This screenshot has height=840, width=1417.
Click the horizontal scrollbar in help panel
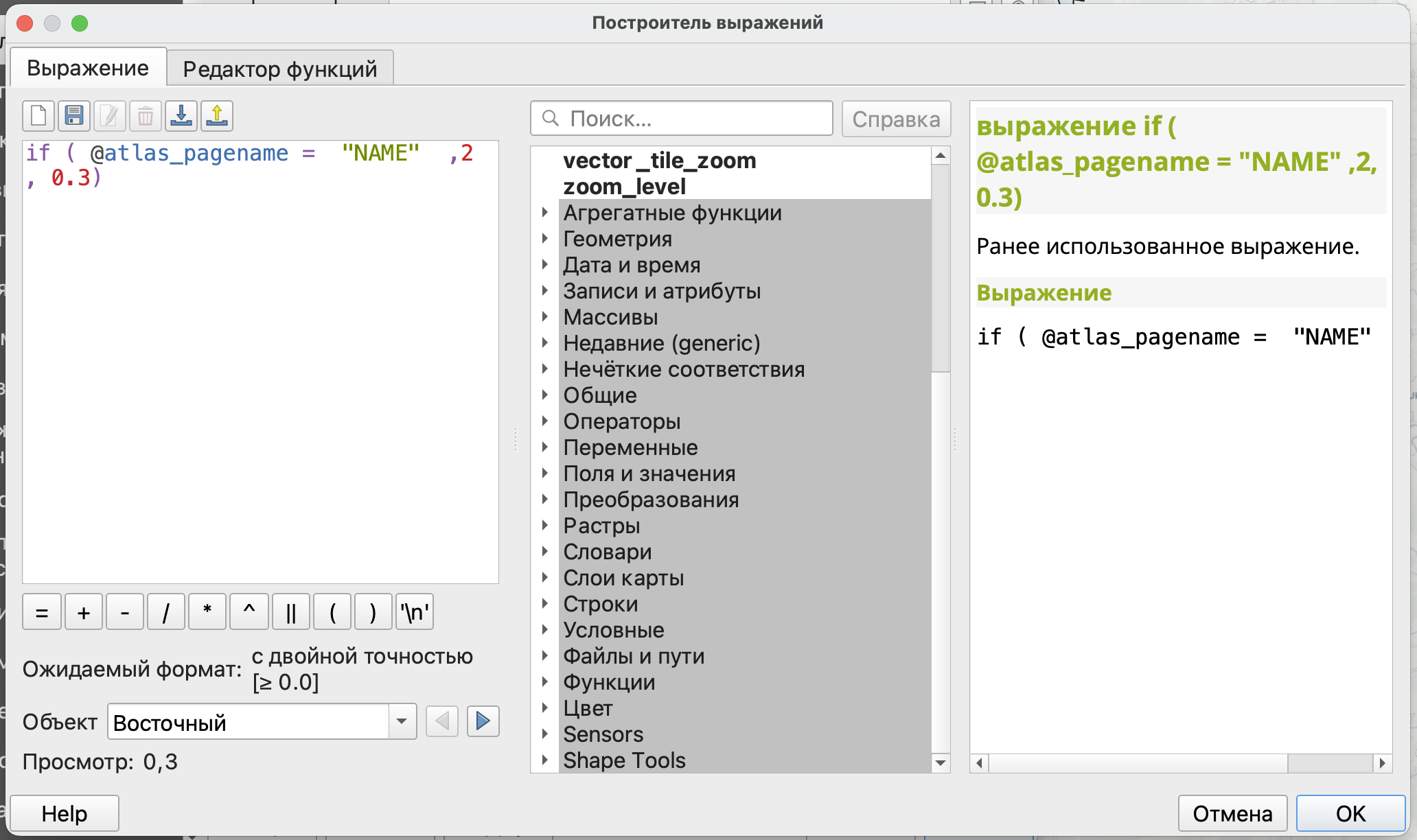pos(1136,763)
